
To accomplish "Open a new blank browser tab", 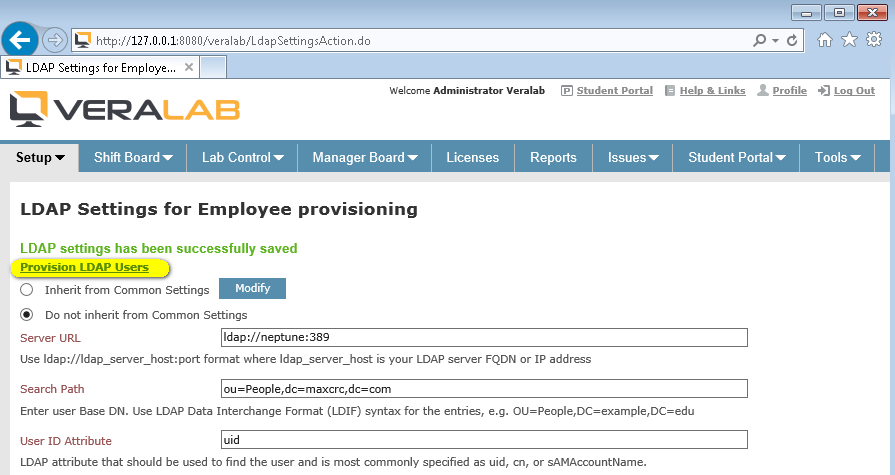I will click(x=213, y=67).
